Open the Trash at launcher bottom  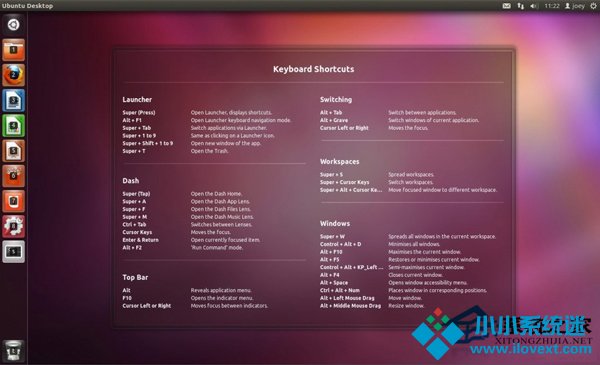(13, 350)
